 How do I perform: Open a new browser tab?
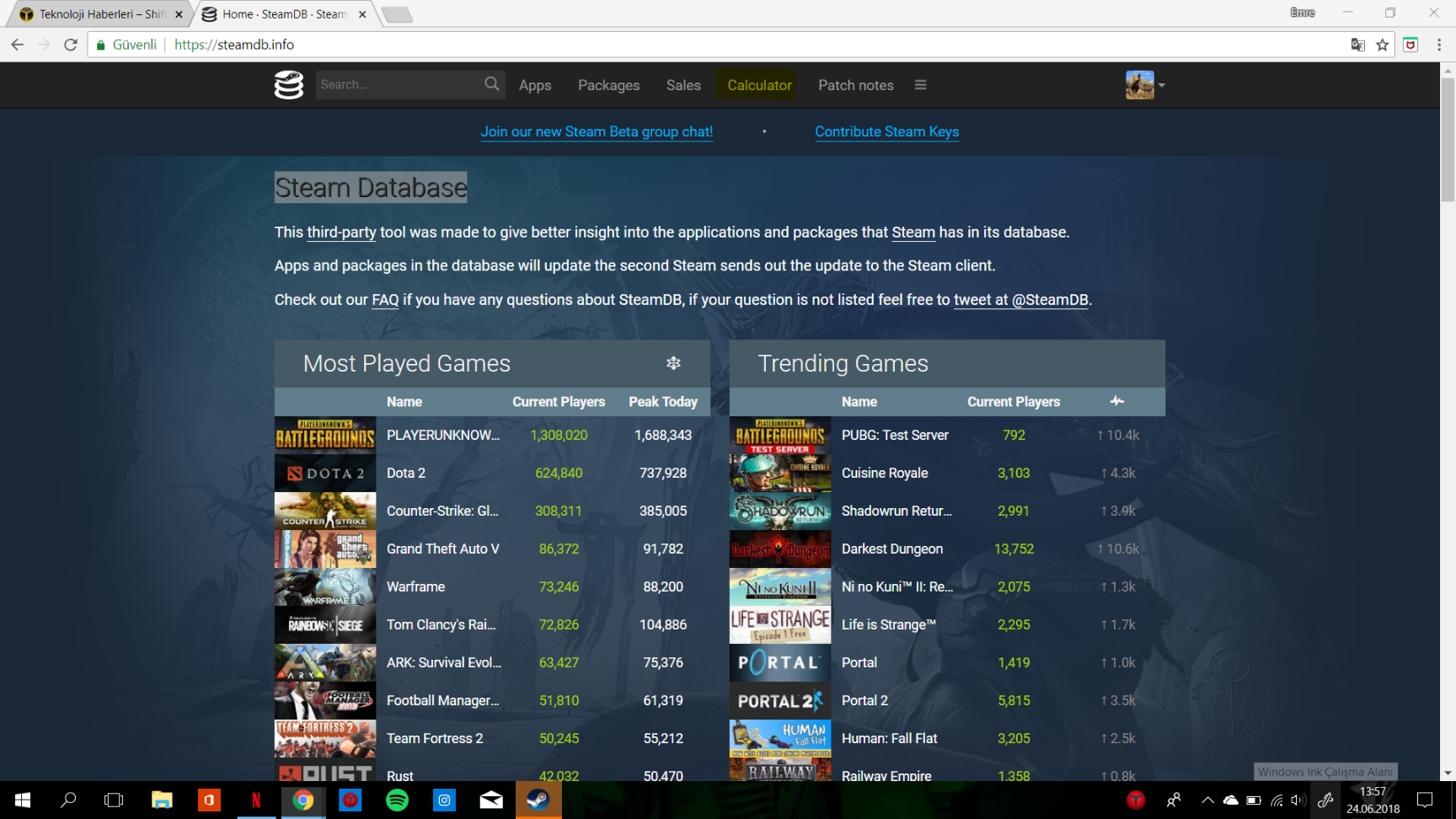click(x=397, y=14)
